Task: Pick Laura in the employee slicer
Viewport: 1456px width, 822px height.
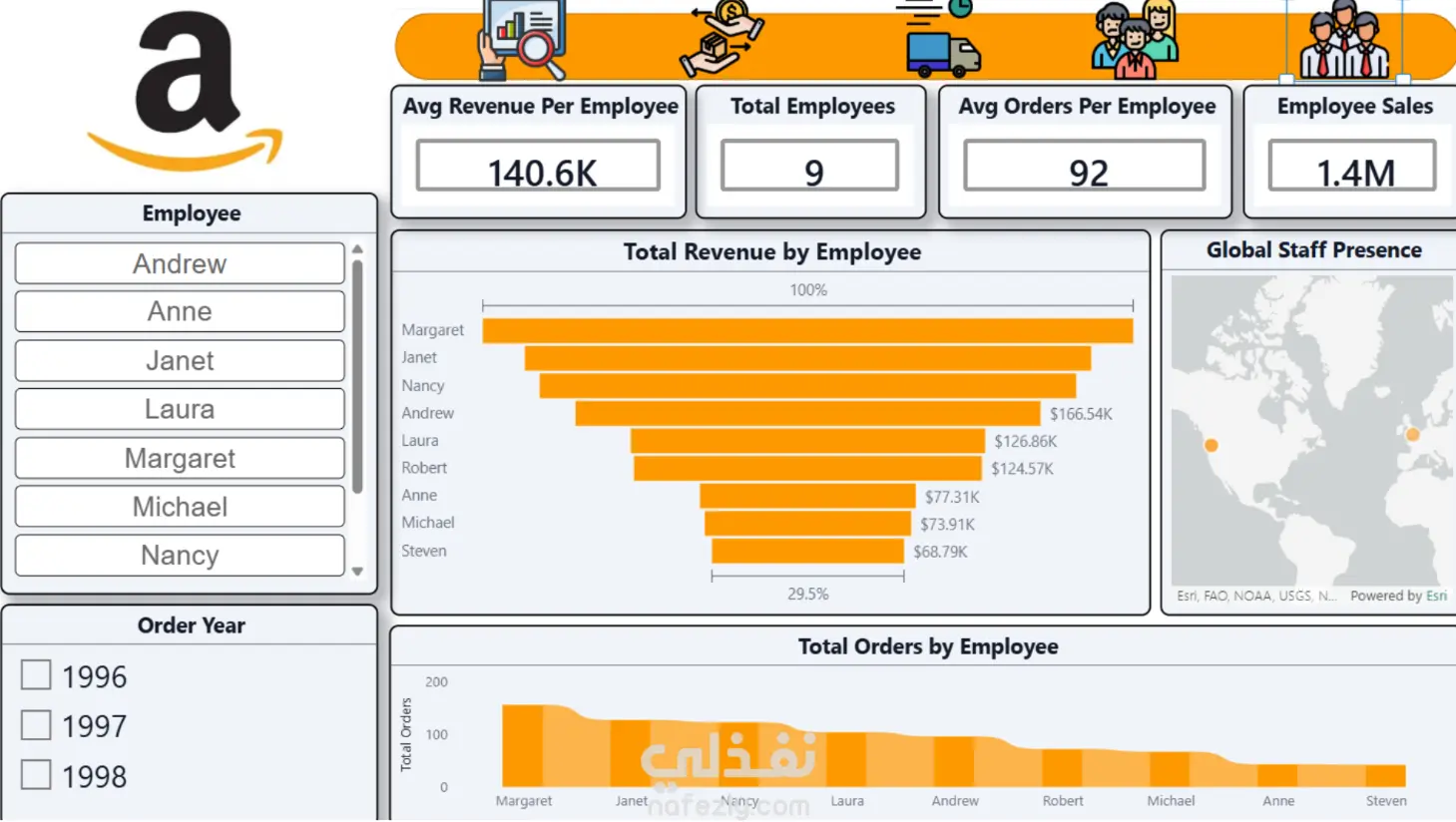Action: click(180, 409)
